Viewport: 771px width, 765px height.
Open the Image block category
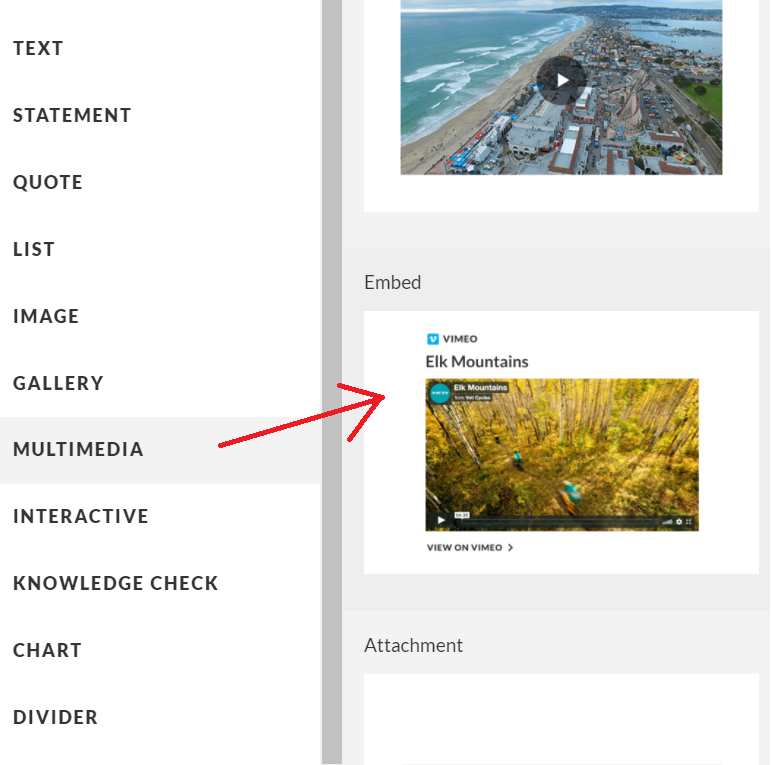(x=46, y=316)
